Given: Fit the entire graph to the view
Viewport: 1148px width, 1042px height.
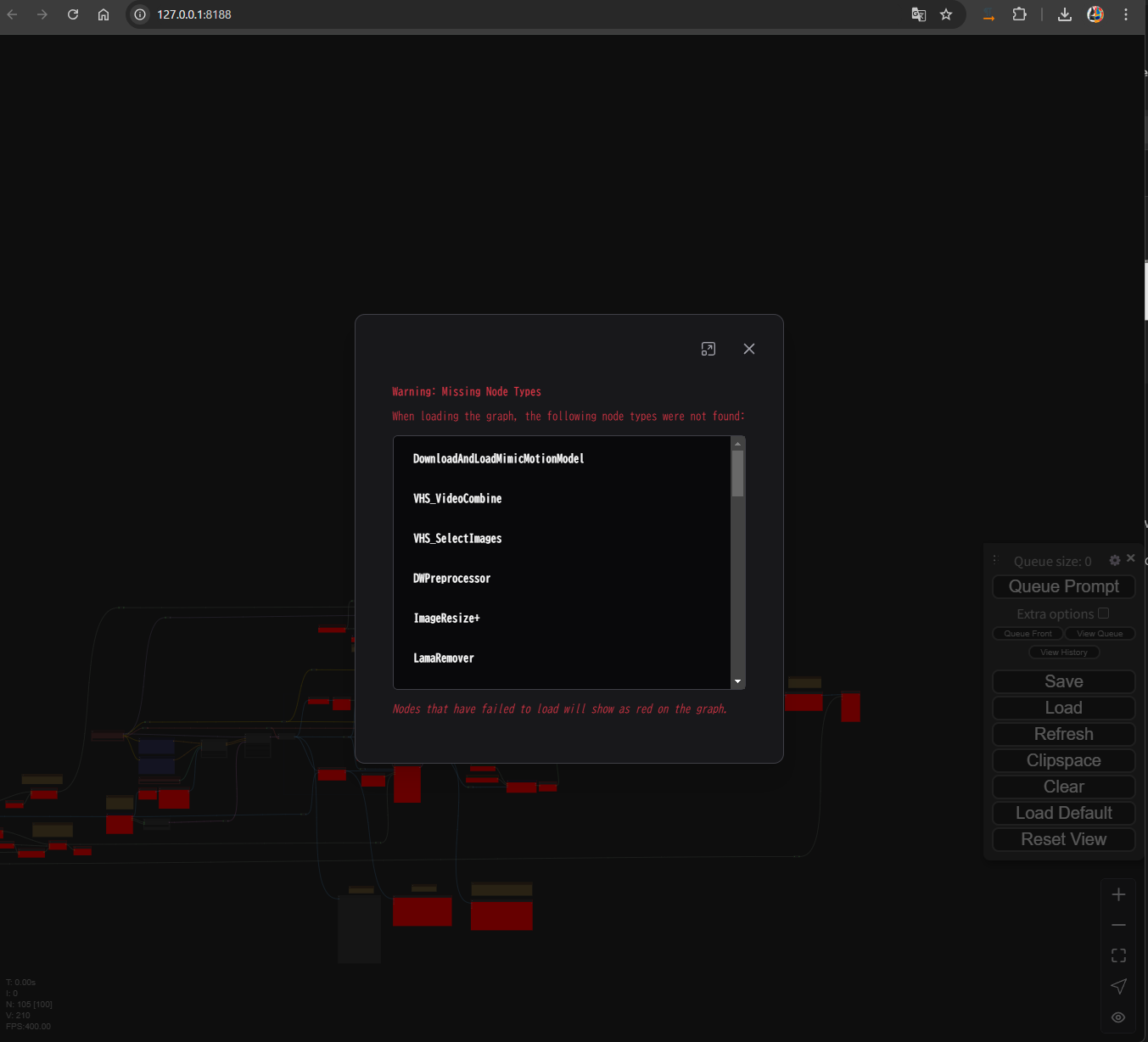Looking at the screenshot, I should click(1118, 955).
